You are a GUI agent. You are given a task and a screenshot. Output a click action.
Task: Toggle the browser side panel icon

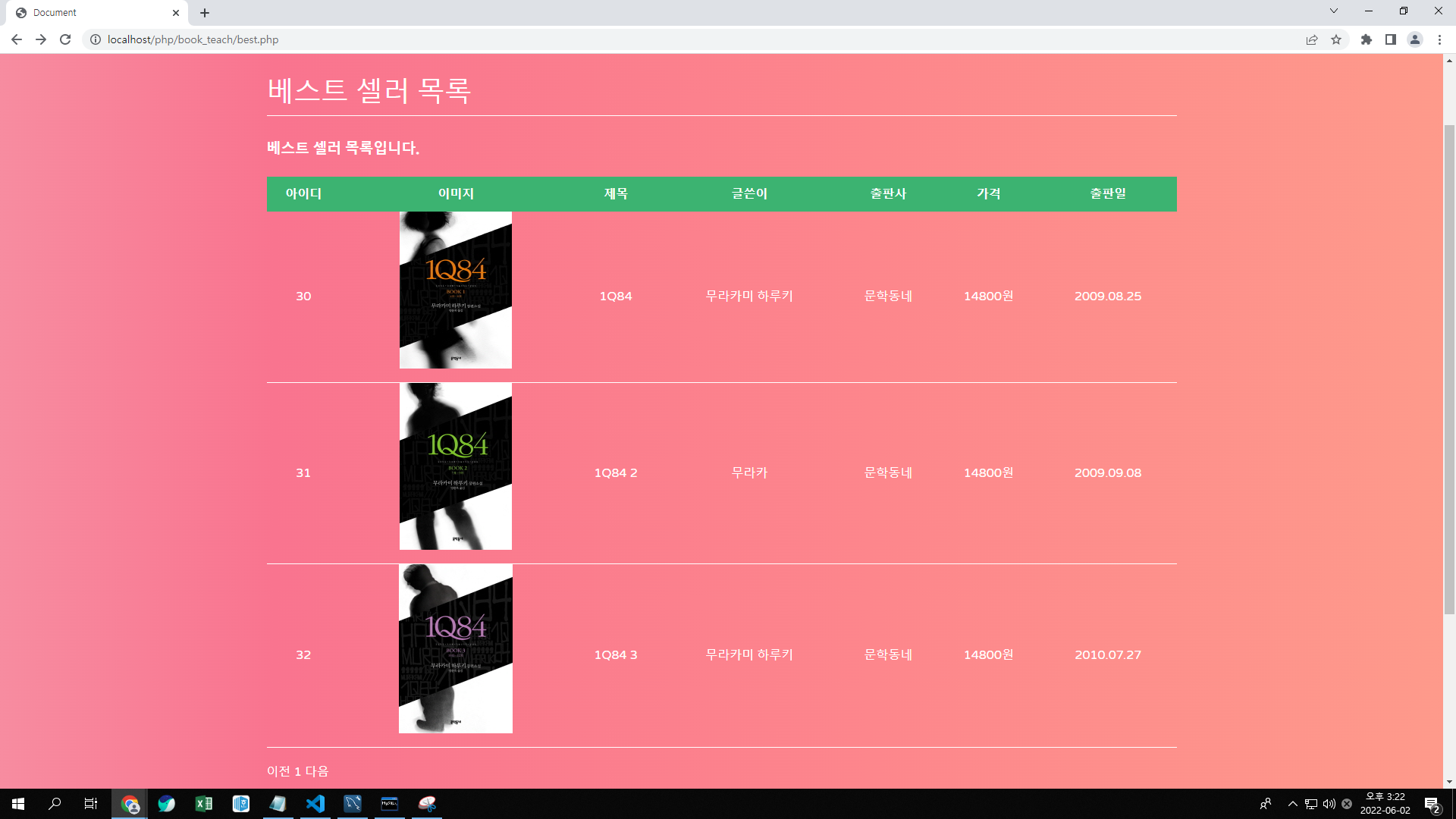click(x=1390, y=39)
